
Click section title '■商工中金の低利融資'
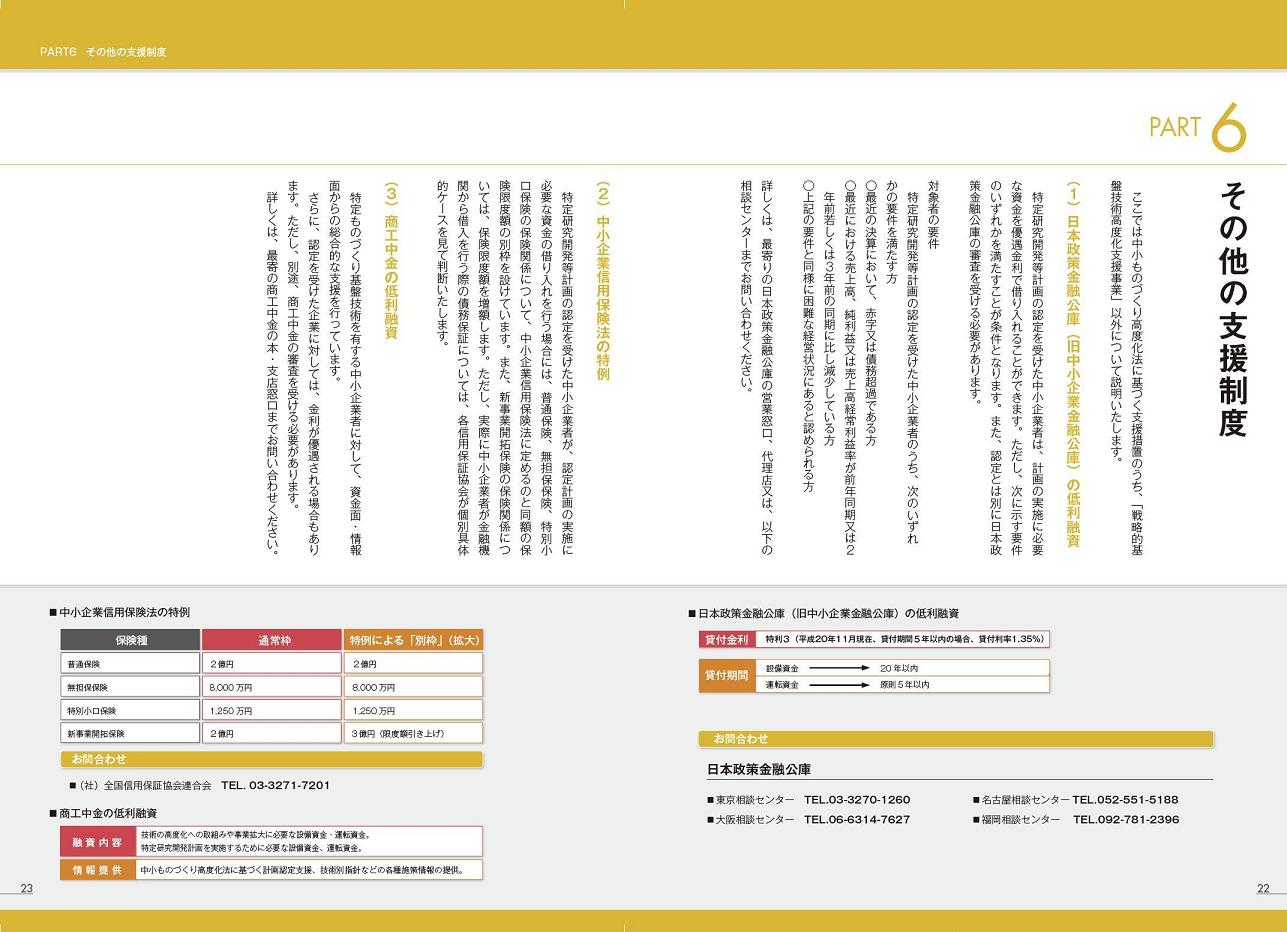[103, 813]
